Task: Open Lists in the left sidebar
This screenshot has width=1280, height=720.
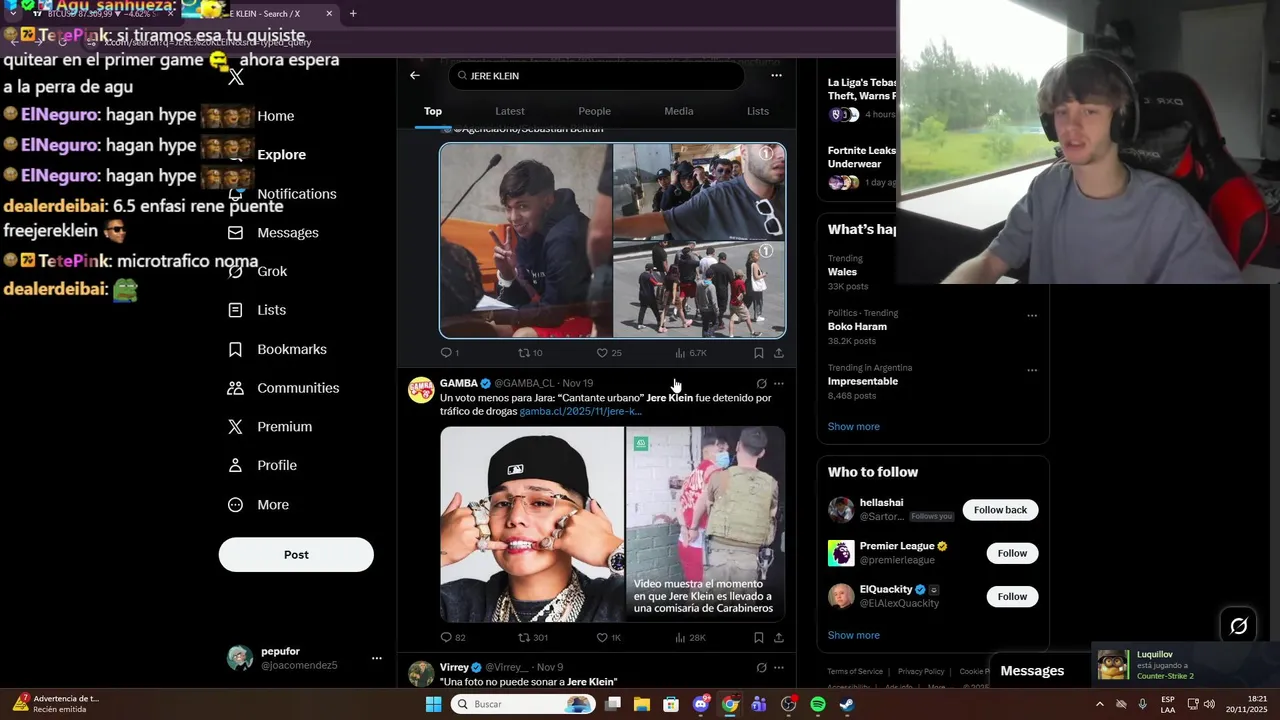Action: point(257,310)
